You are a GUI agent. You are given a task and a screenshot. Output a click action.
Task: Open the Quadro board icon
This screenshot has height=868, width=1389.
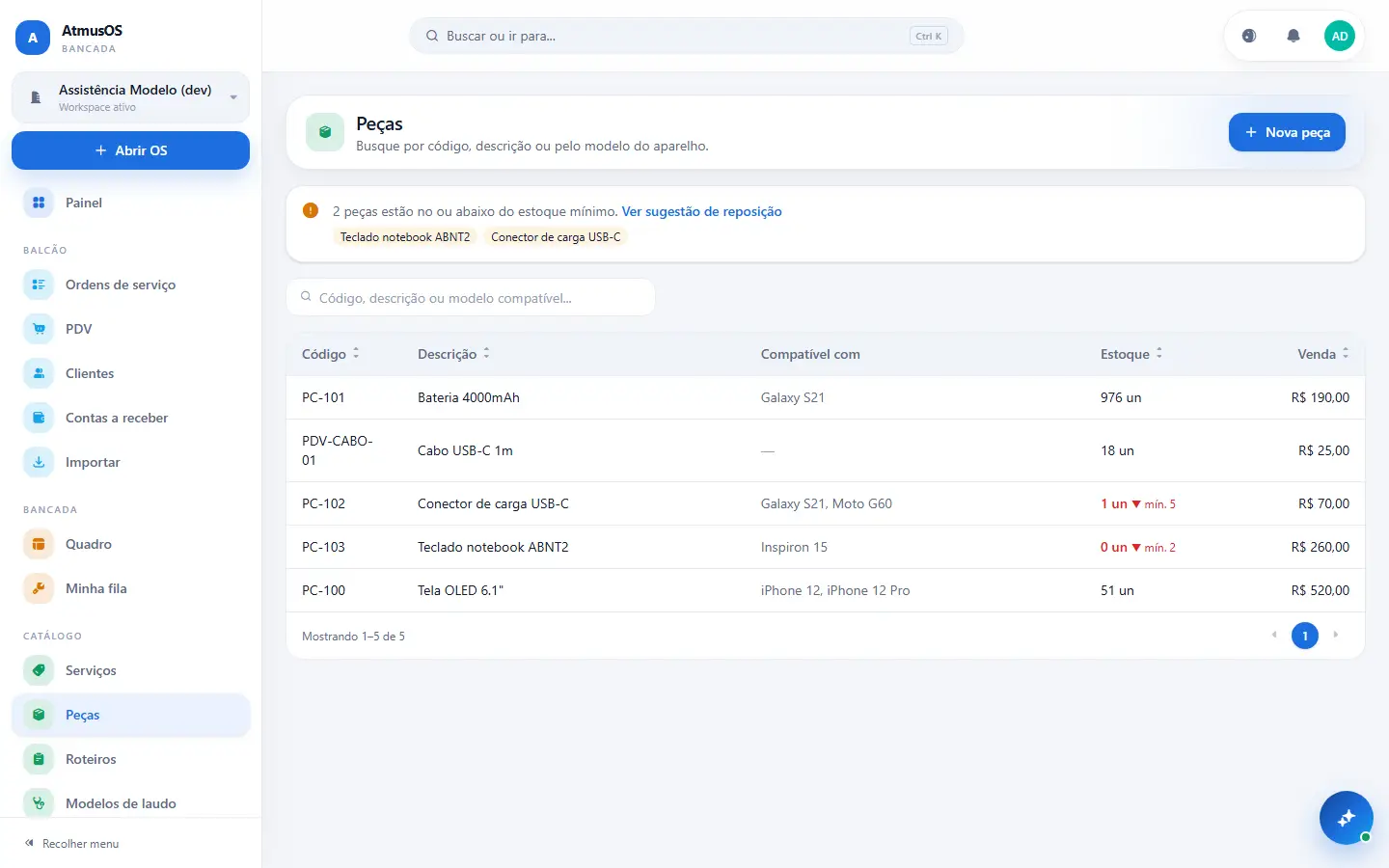39,544
